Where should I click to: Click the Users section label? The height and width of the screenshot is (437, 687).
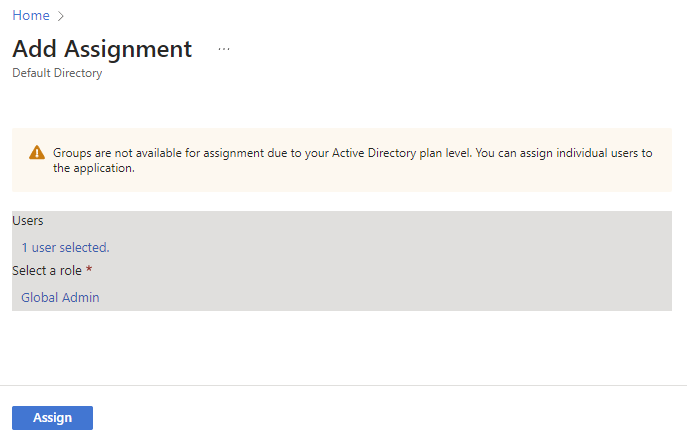(28, 220)
